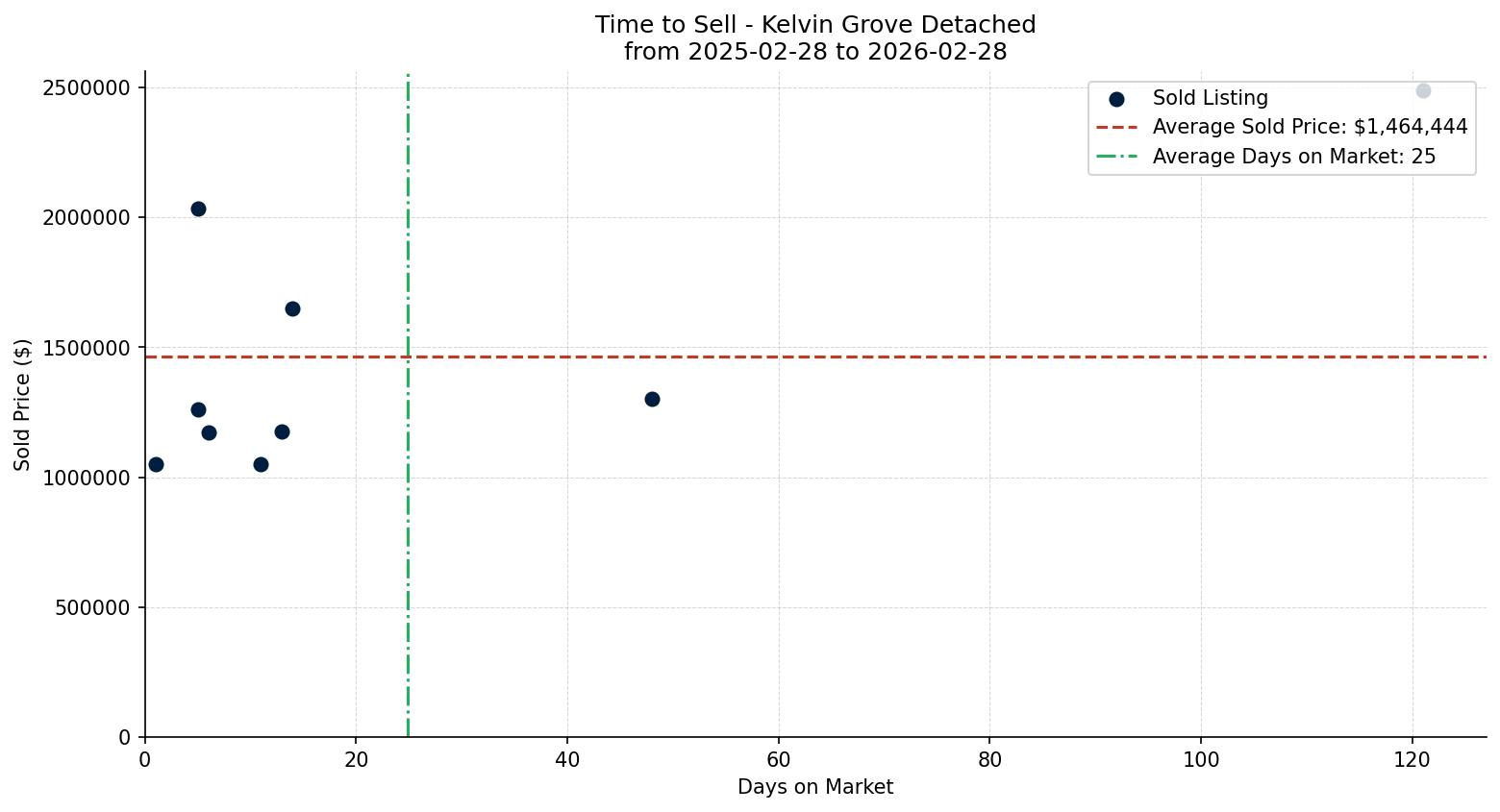Click the sold listing near 1650000
1500x812 pixels.
[x=292, y=308]
